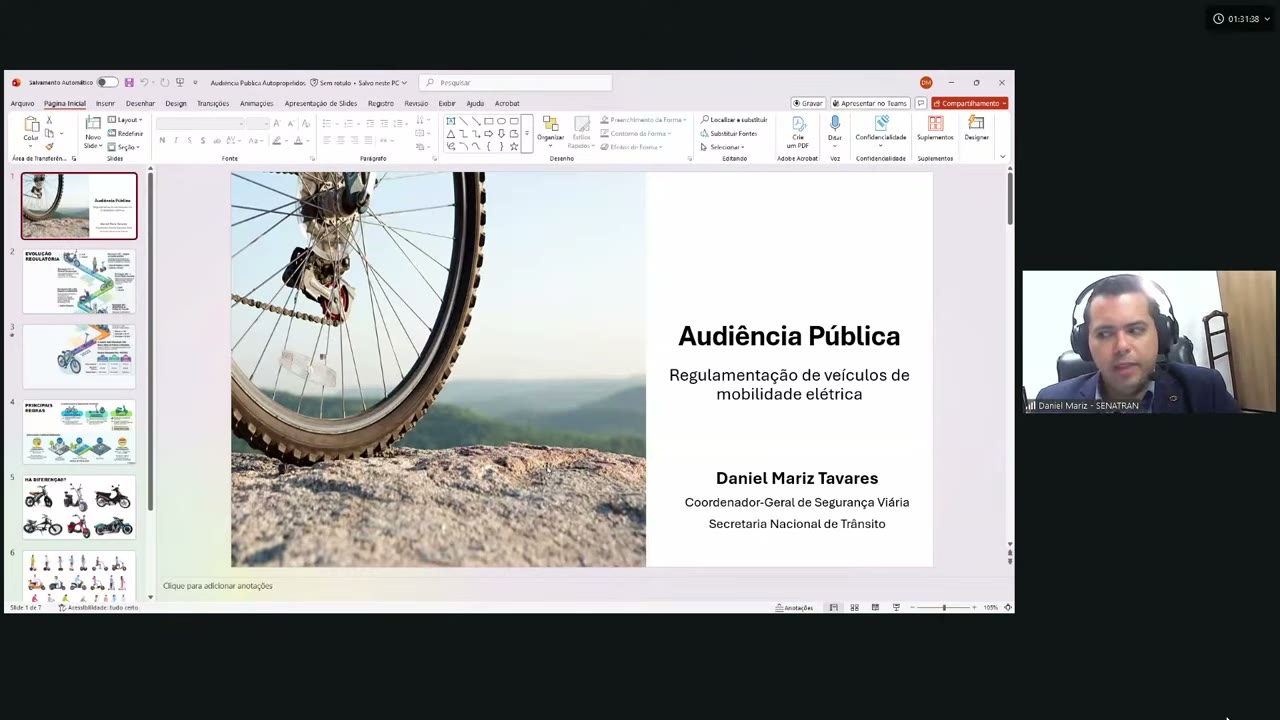Click the Undo arrow in the title bar
The width and height of the screenshot is (1280, 720).
[x=144, y=83]
